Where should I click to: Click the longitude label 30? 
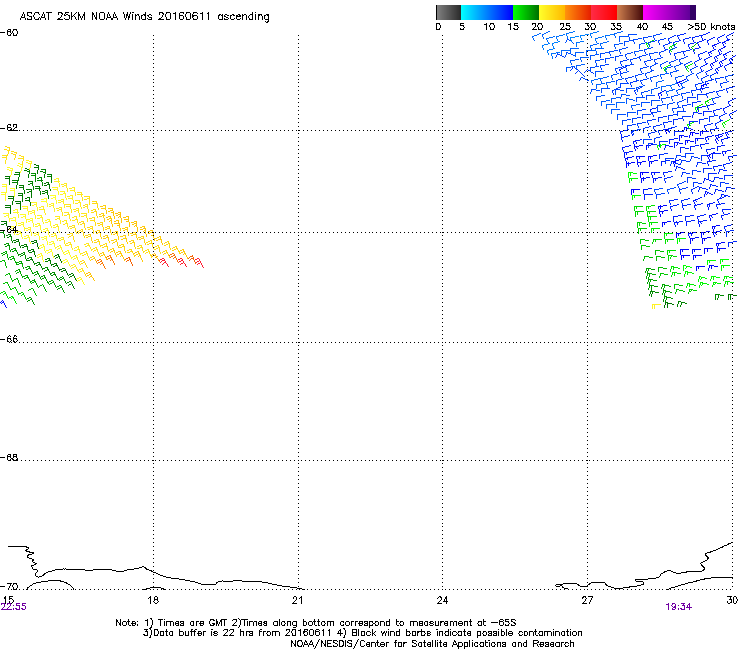(x=732, y=600)
